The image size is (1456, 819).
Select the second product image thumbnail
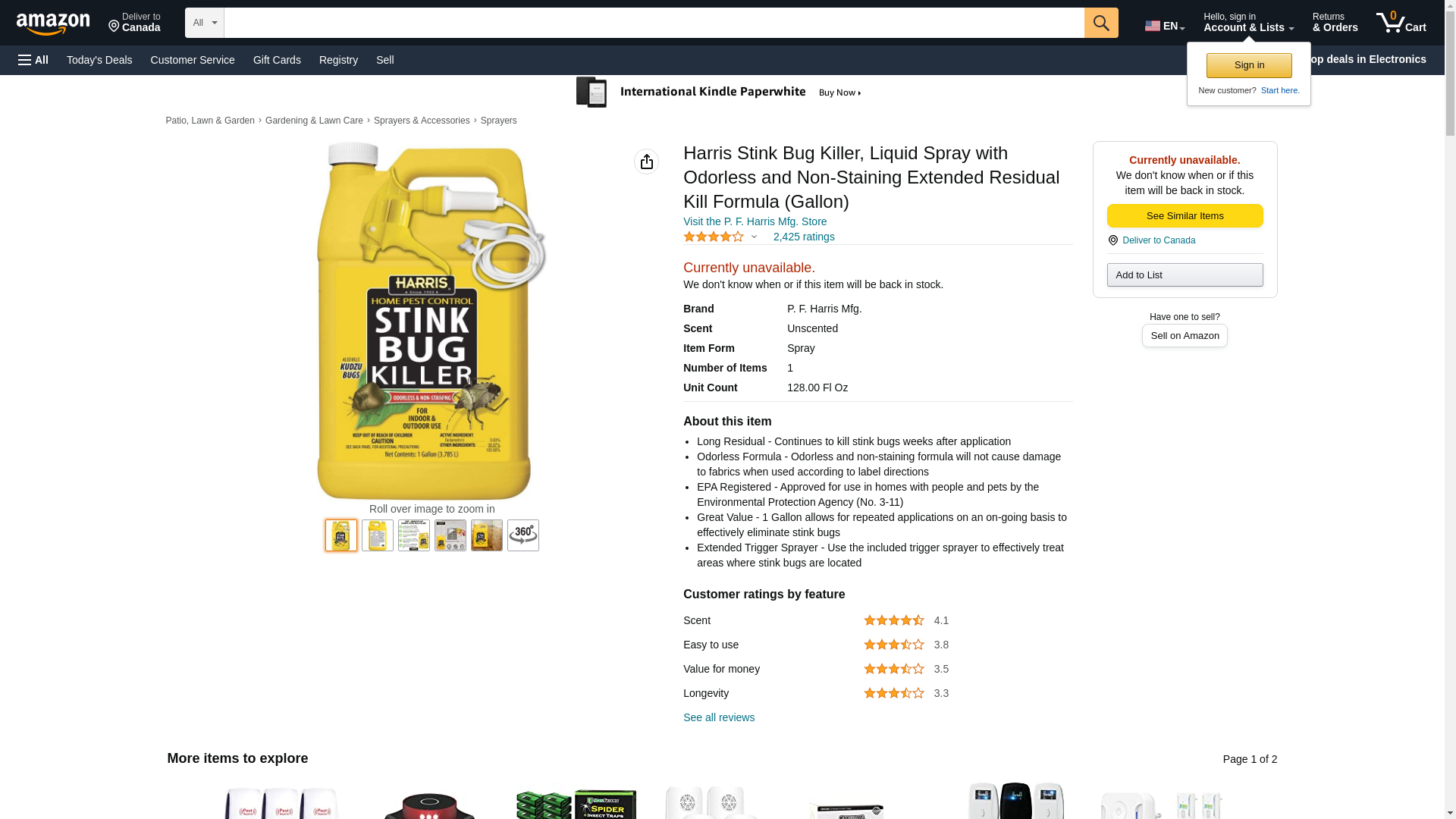point(377,535)
